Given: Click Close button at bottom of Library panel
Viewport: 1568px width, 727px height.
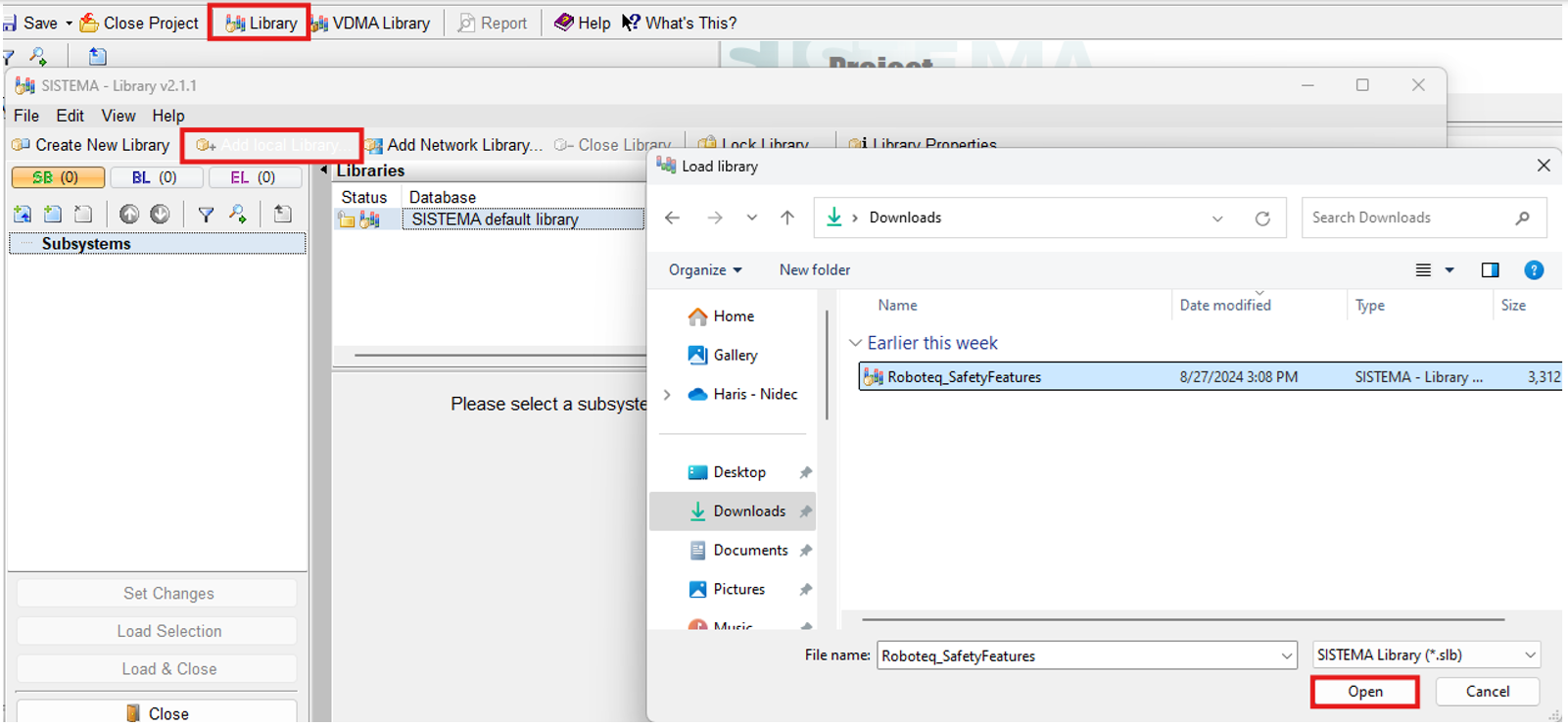Looking at the screenshot, I should pos(157,713).
